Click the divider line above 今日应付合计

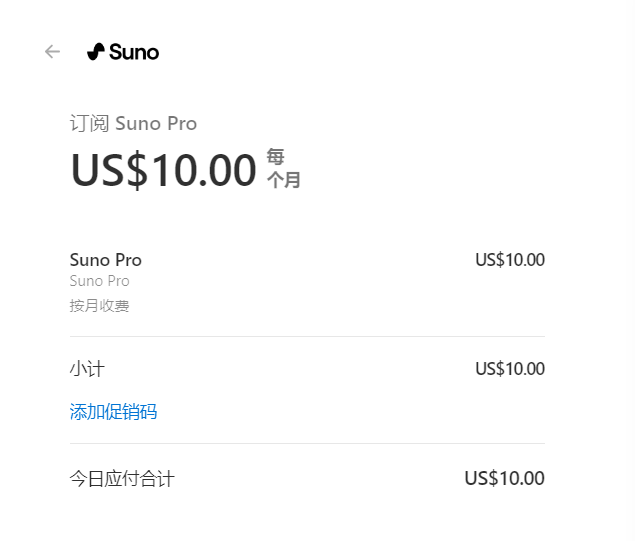tap(307, 443)
